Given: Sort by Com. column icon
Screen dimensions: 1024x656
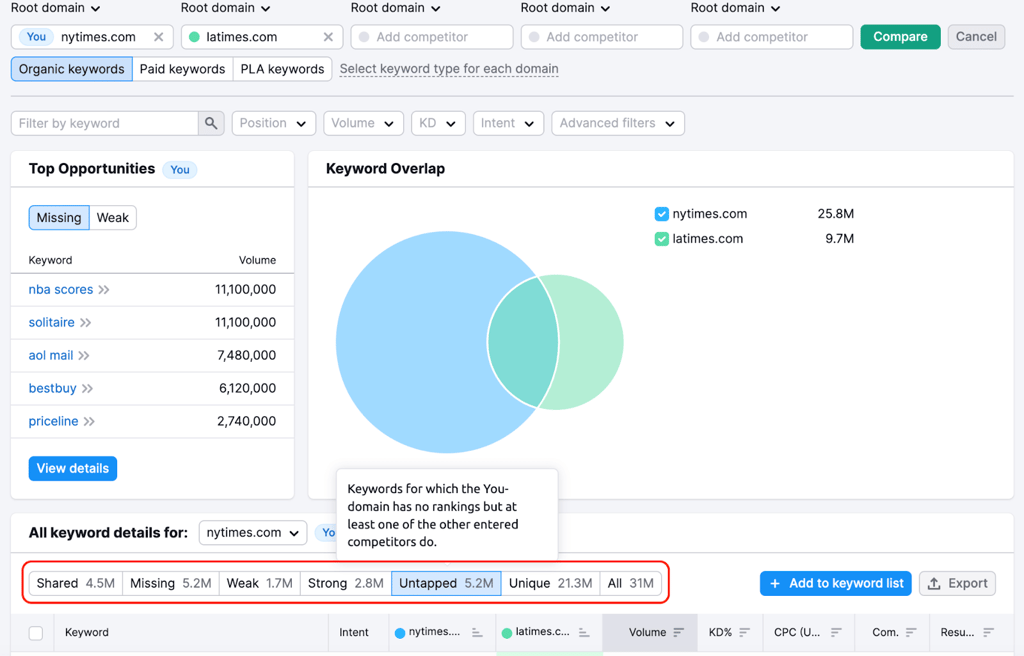Looking at the screenshot, I should [911, 632].
